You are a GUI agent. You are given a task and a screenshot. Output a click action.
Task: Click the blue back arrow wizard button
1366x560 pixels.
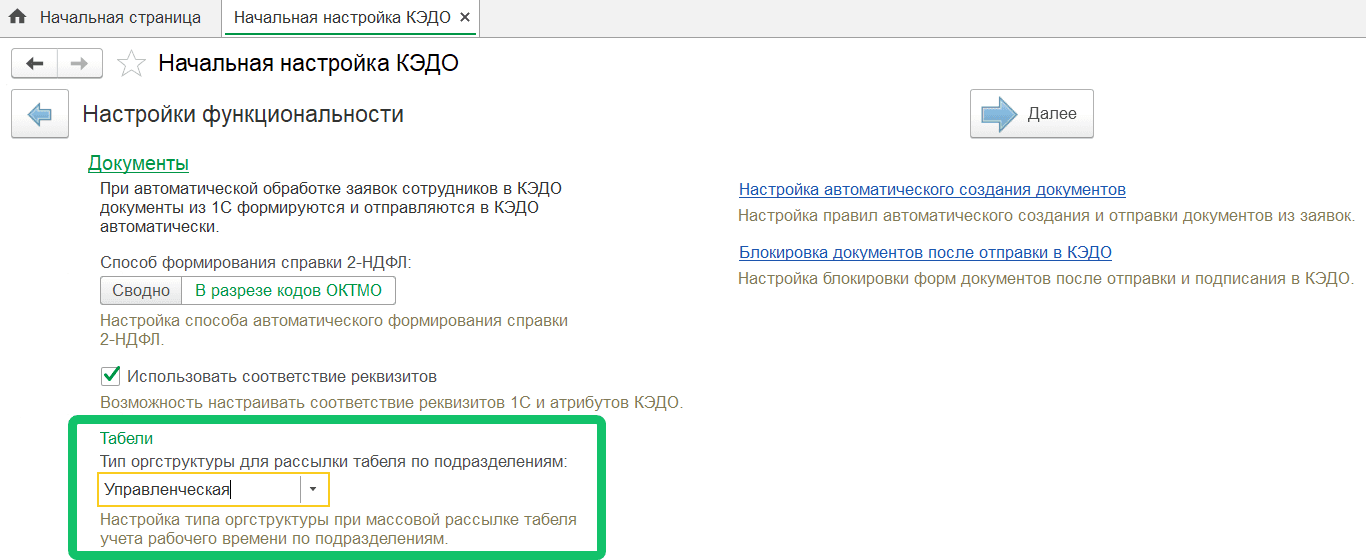coord(40,114)
